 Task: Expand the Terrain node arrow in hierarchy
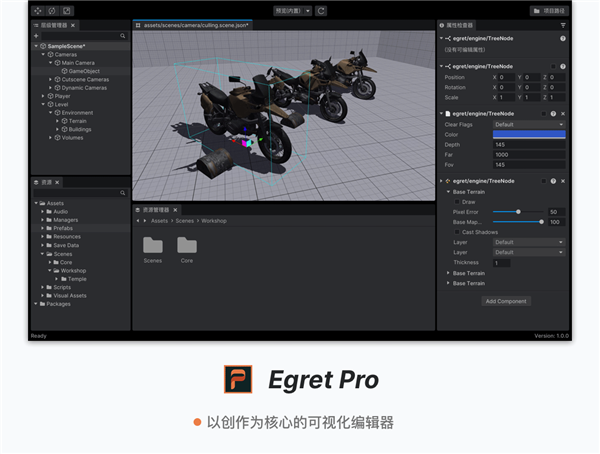[x=57, y=121]
